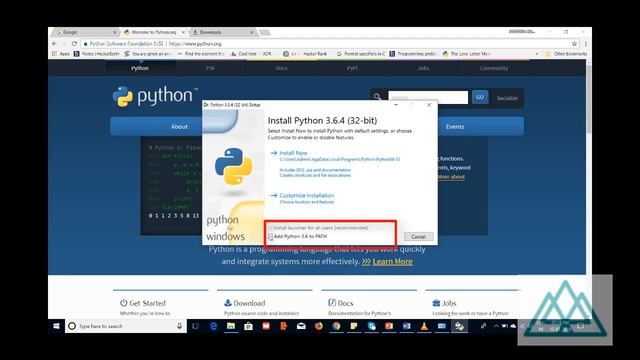Switch to Welcome to Python.org tab
Screen dimensions: 640x360
tap(154, 32)
